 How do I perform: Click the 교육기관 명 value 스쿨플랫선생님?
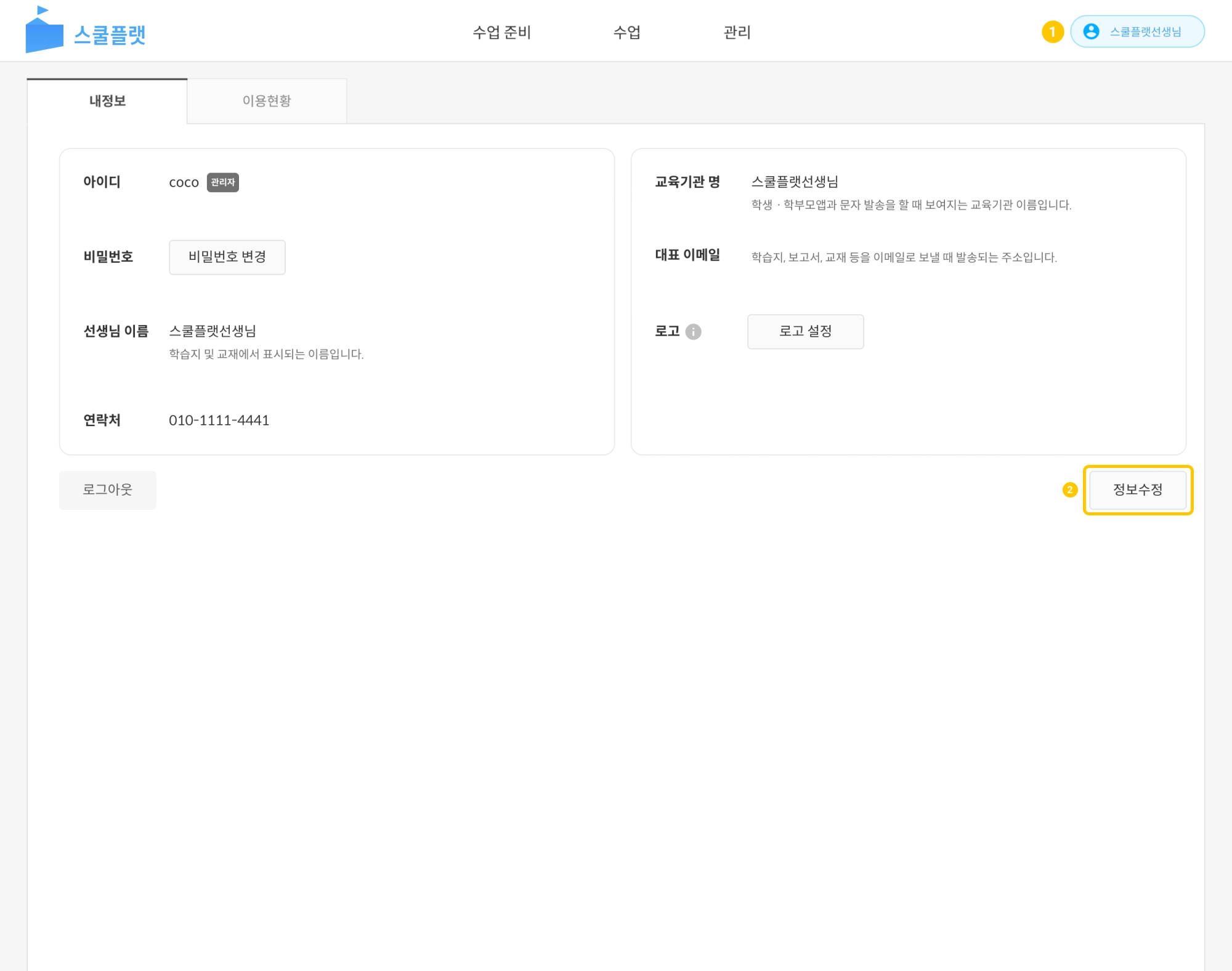point(795,182)
